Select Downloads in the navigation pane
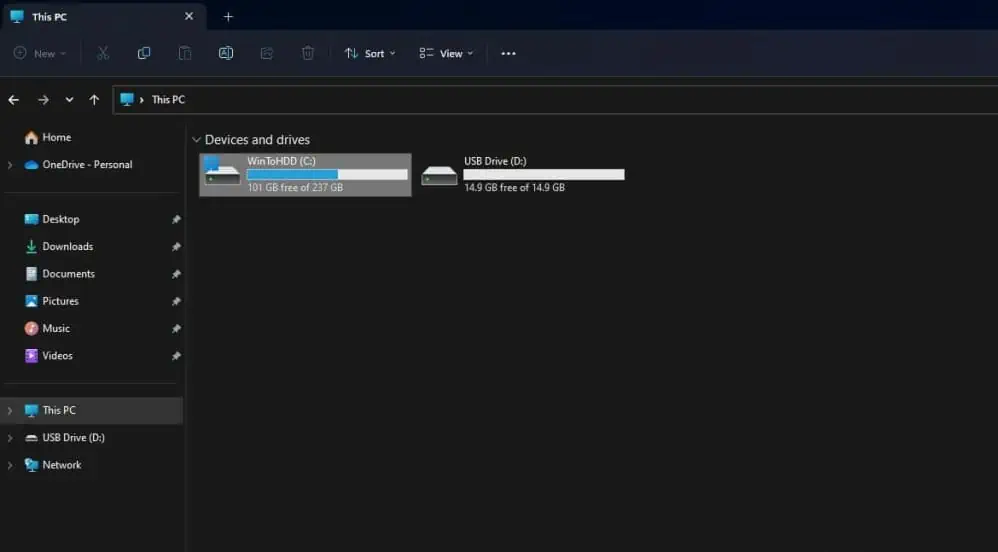The width and height of the screenshot is (998, 552). [67, 247]
